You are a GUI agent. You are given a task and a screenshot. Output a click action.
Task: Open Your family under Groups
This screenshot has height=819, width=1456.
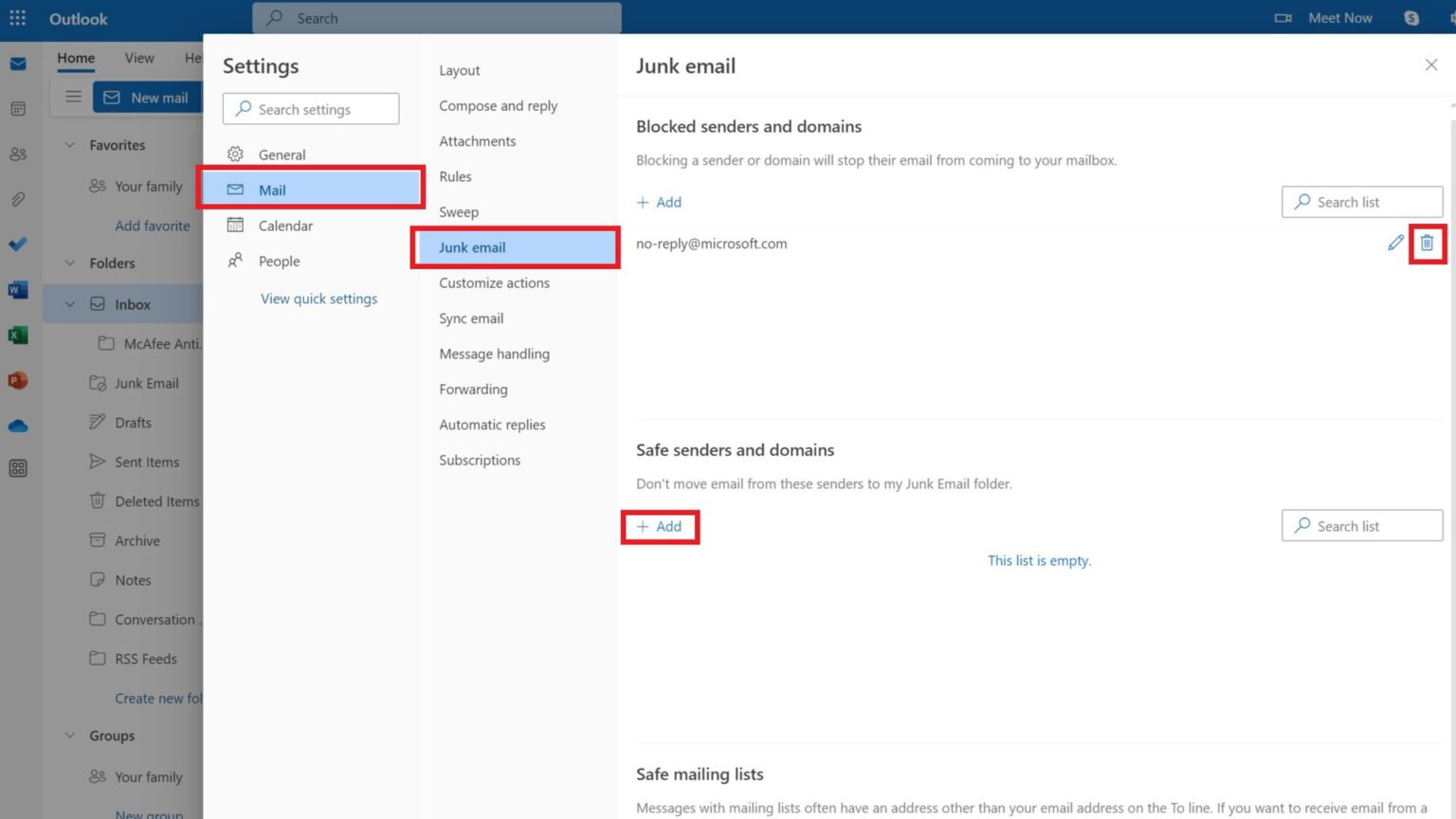point(136,777)
